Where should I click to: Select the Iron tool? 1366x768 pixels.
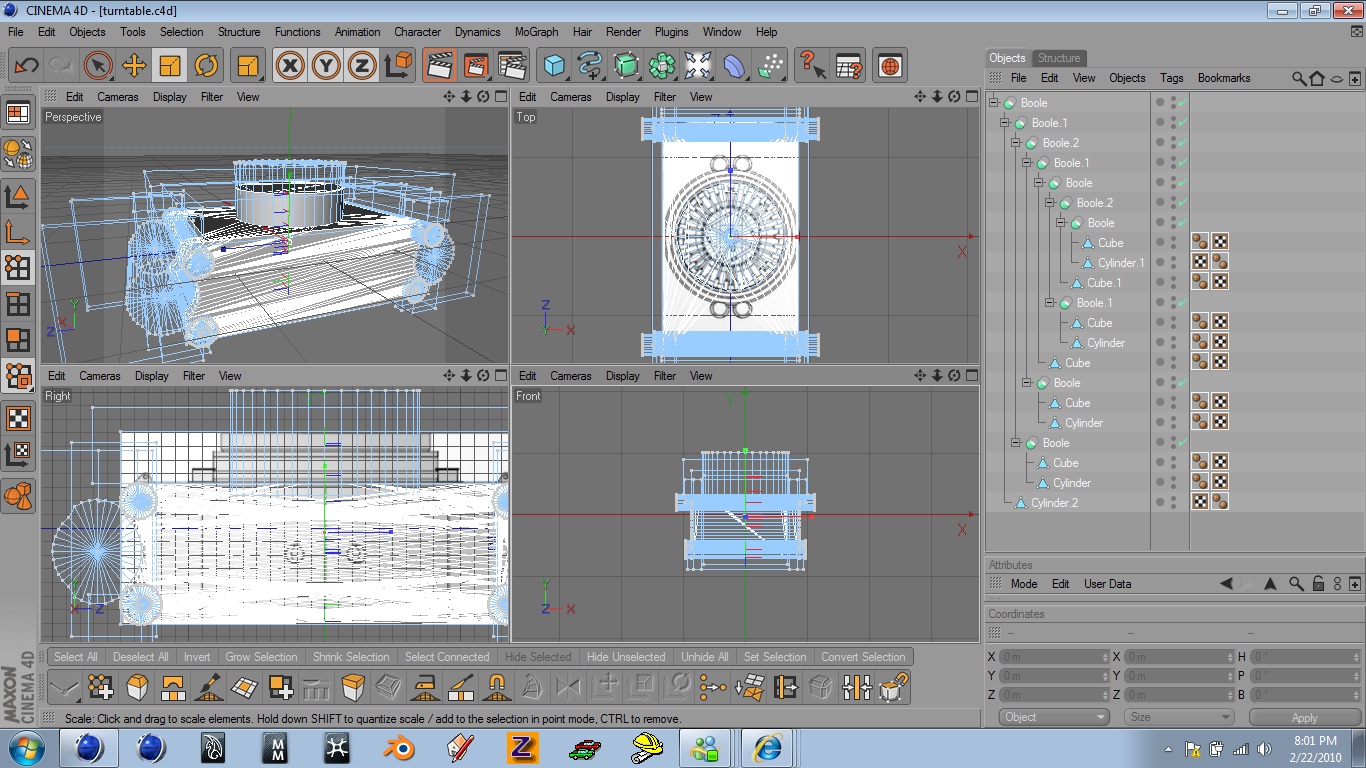[425, 687]
